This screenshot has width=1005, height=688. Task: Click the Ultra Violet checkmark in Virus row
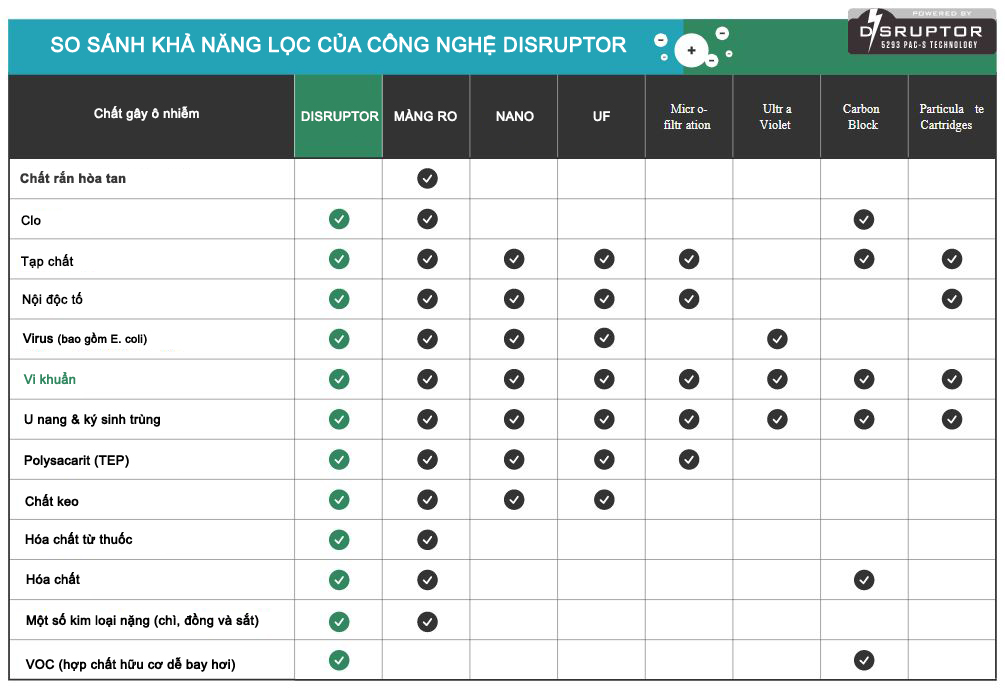pyautogui.click(x=777, y=339)
